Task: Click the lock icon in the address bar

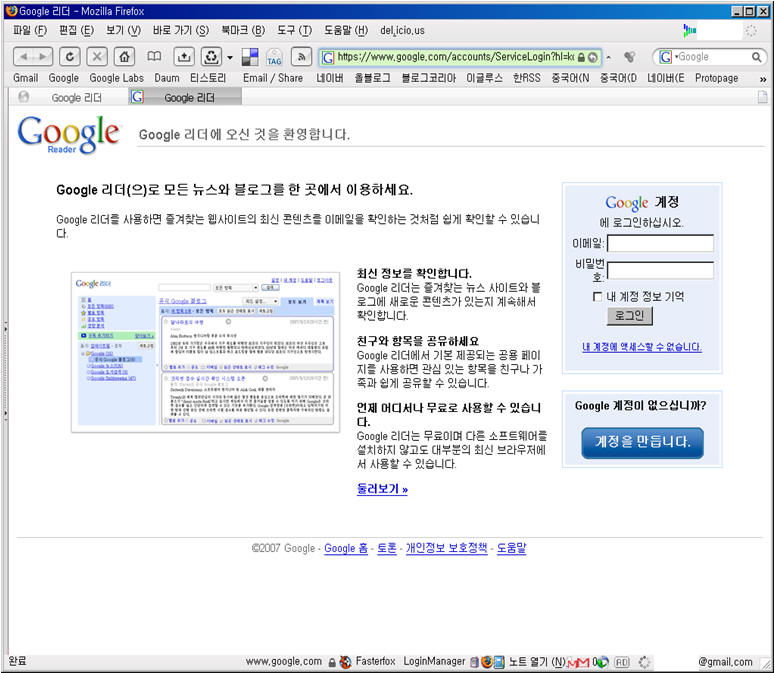Action: point(581,57)
